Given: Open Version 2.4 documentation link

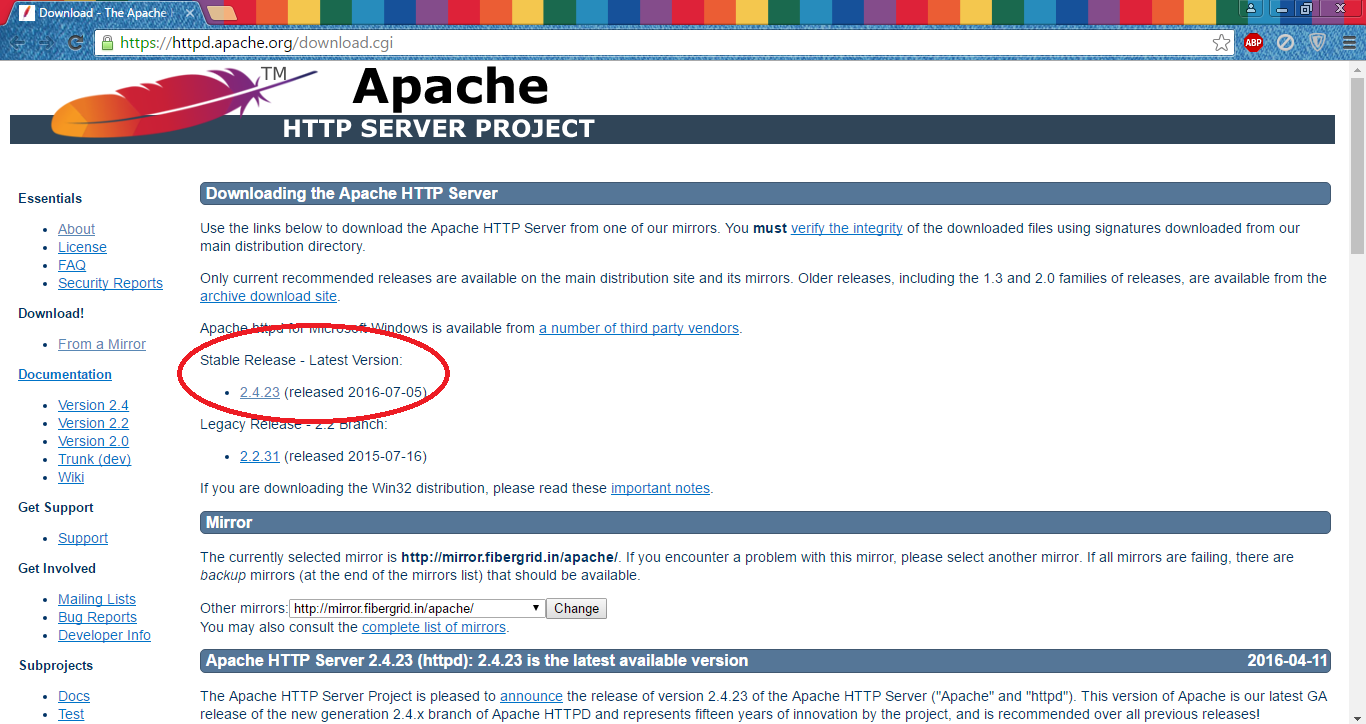Looking at the screenshot, I should tap(93, 405).
